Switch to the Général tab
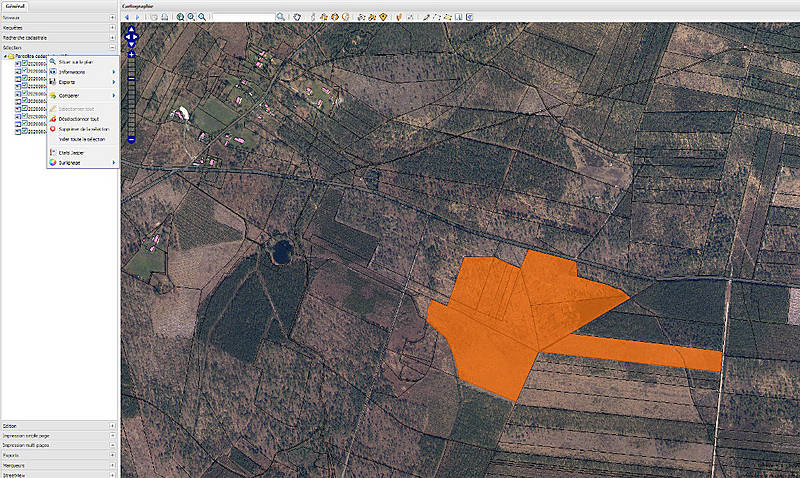This screenshot has width=800, height=478. pos(15,6)
